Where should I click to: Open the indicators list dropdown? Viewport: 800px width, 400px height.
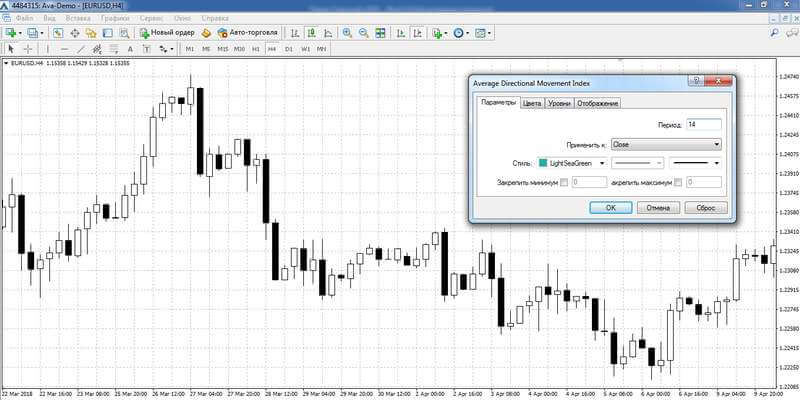[439, 33]
